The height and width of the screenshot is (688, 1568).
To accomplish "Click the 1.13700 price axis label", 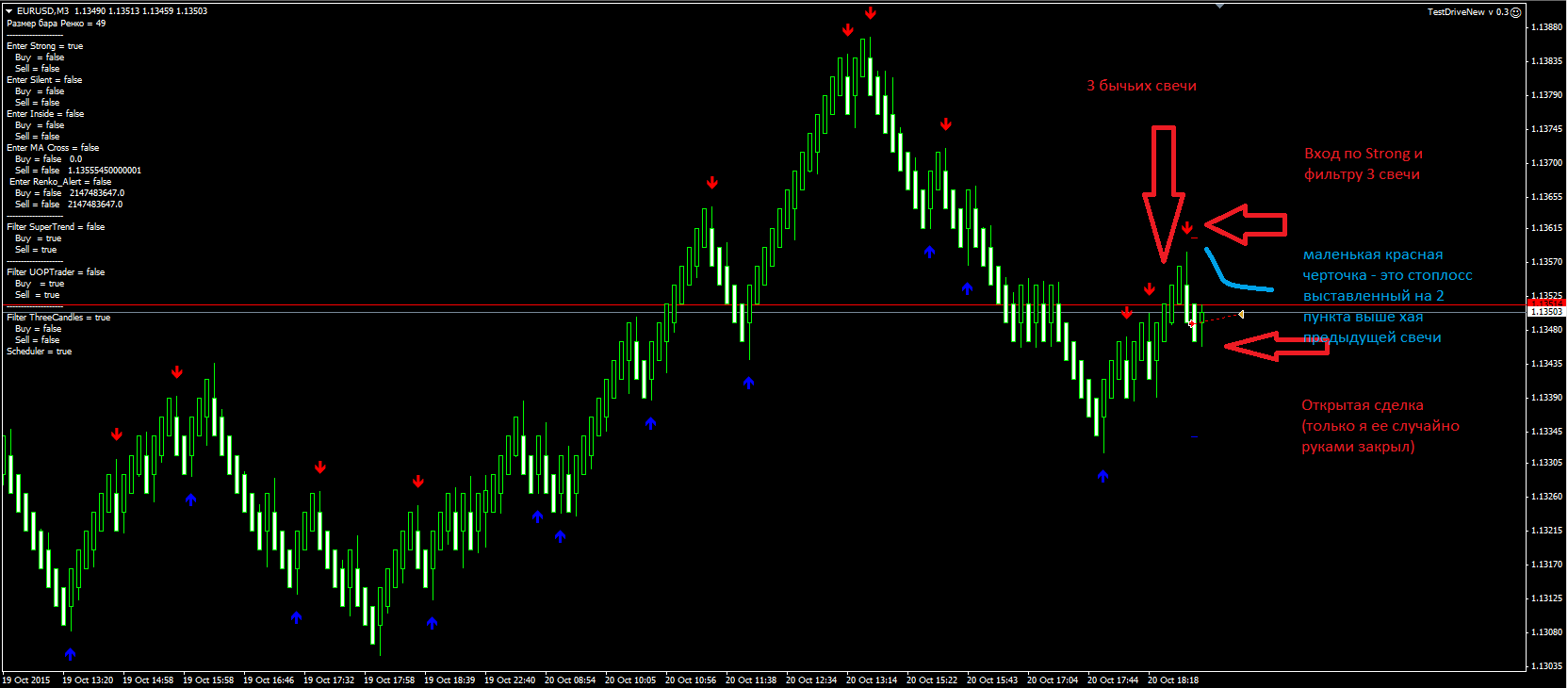I will [1547, 163].
